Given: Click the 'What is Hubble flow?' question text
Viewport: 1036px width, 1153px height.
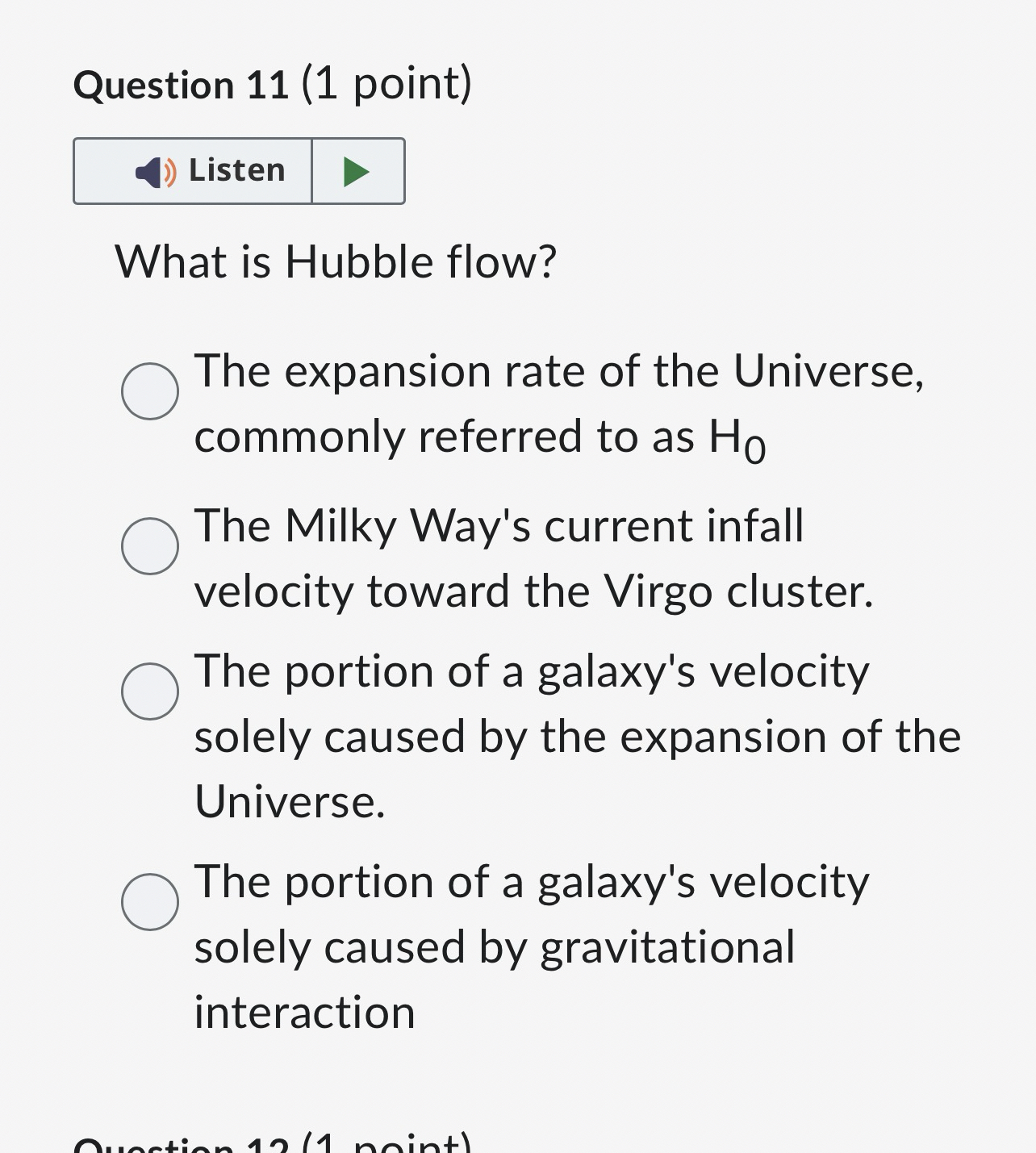Looking at the screenshot, I should pyautogui.click(x=336, y=261).
